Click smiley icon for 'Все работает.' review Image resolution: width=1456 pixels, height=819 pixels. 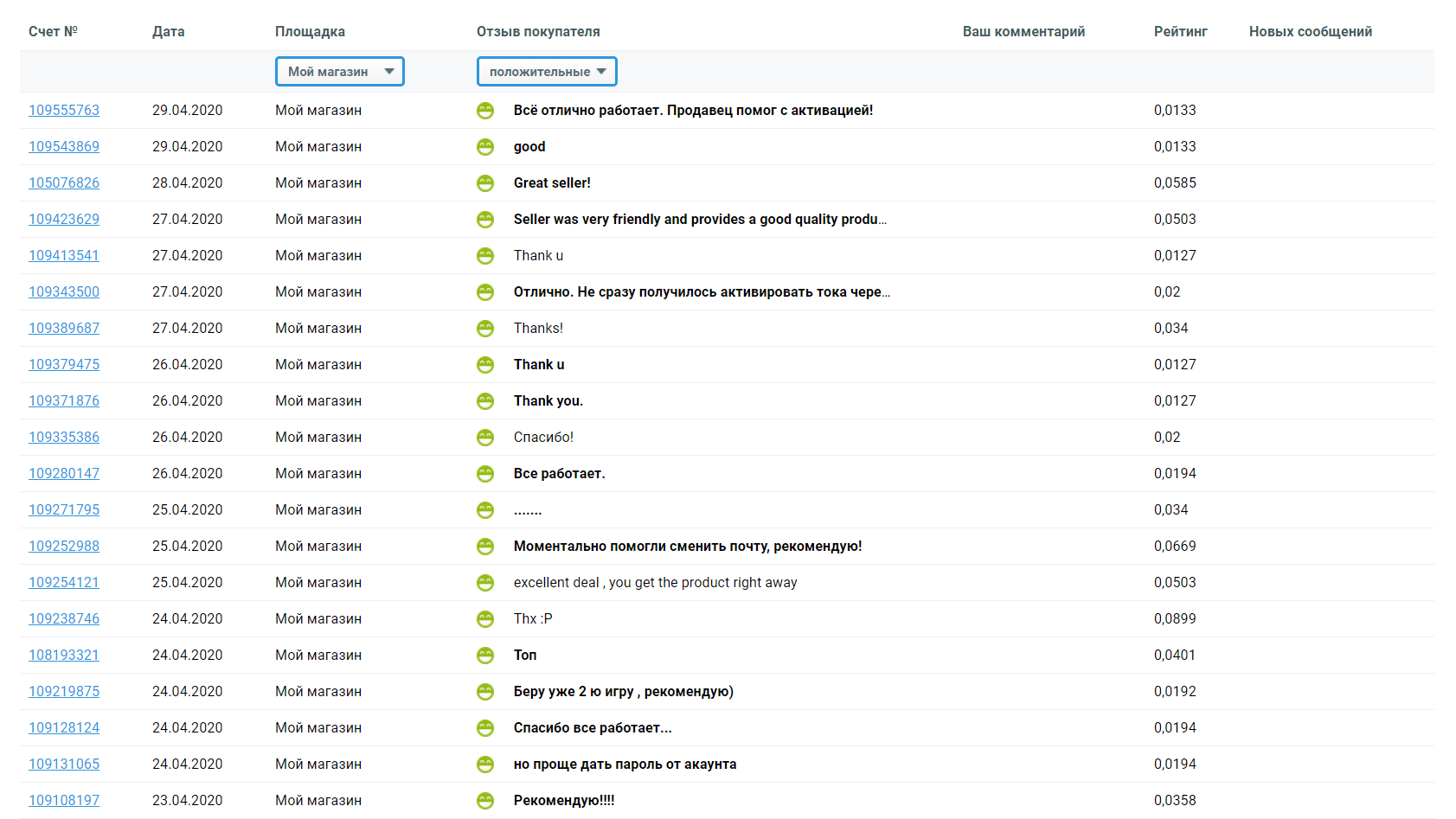pos(485,474)
